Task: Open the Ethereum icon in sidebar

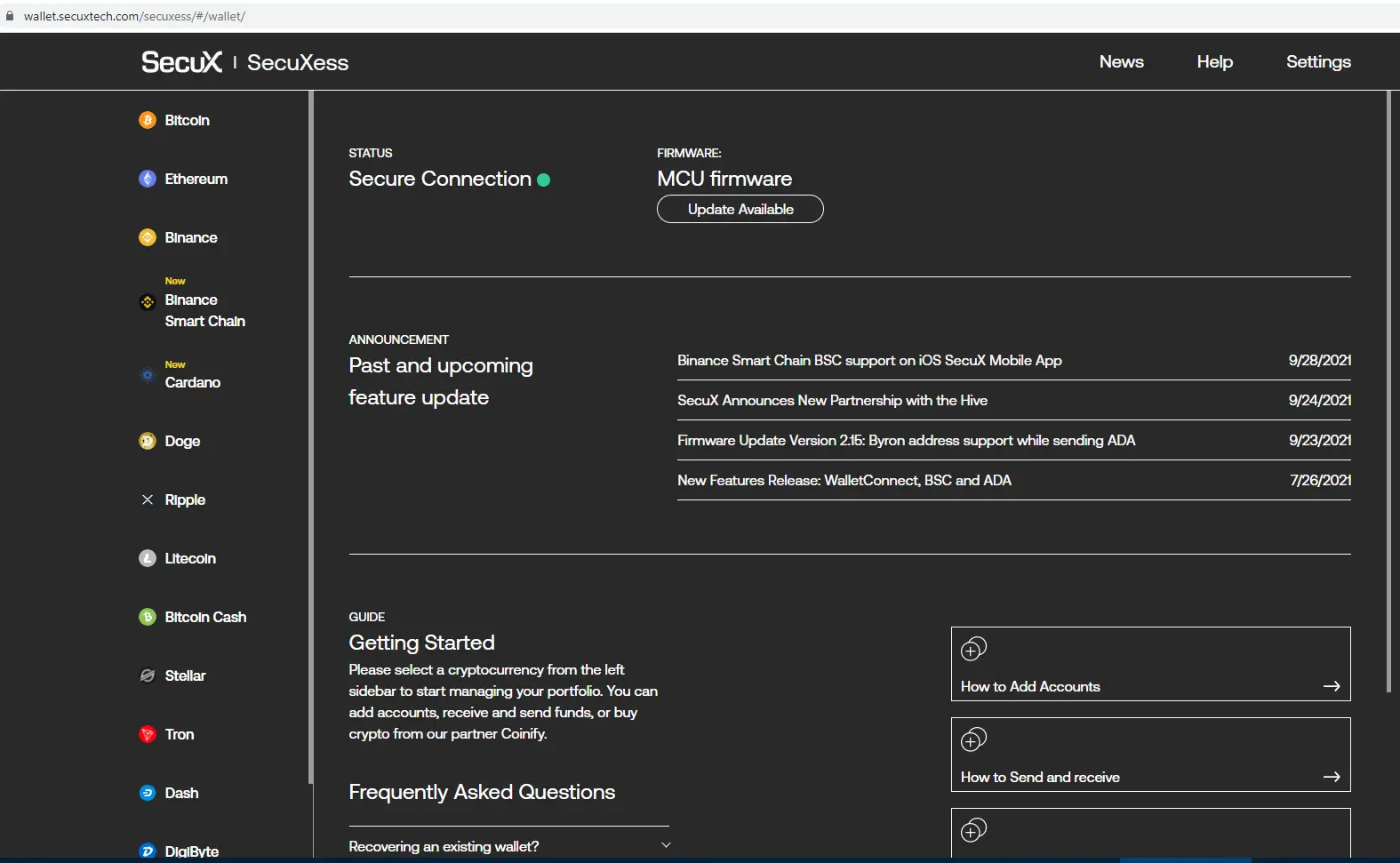Action: point(148,179)
